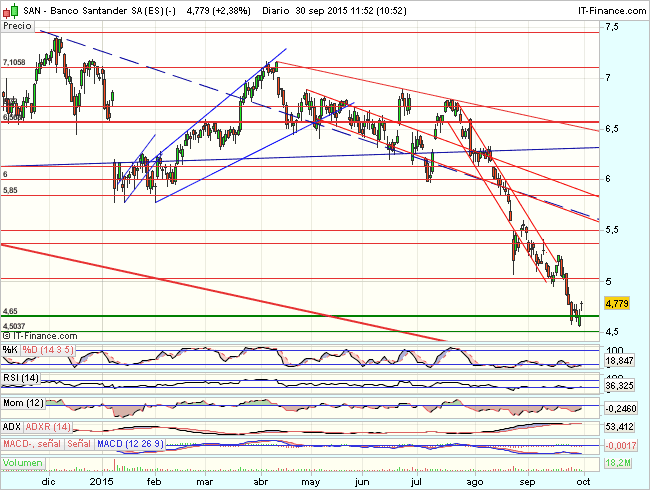Click the RSI value 36,325
The image size is (650, 490).
point(619,386)
